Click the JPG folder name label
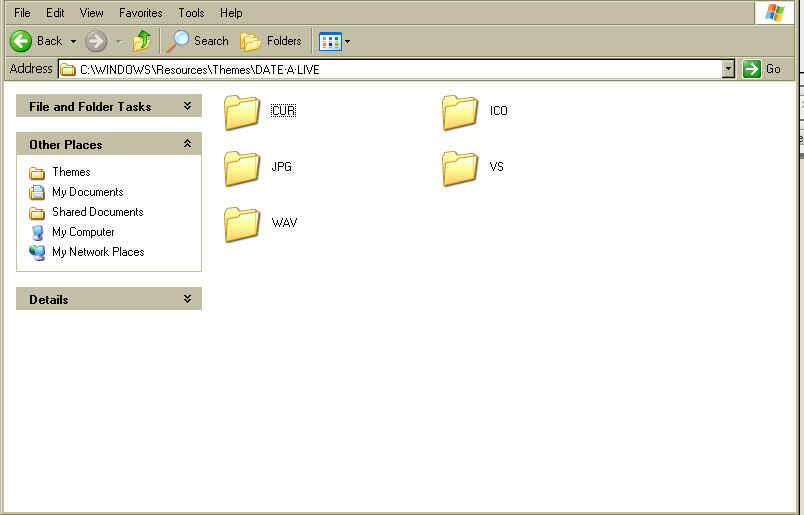 [282, 167]
